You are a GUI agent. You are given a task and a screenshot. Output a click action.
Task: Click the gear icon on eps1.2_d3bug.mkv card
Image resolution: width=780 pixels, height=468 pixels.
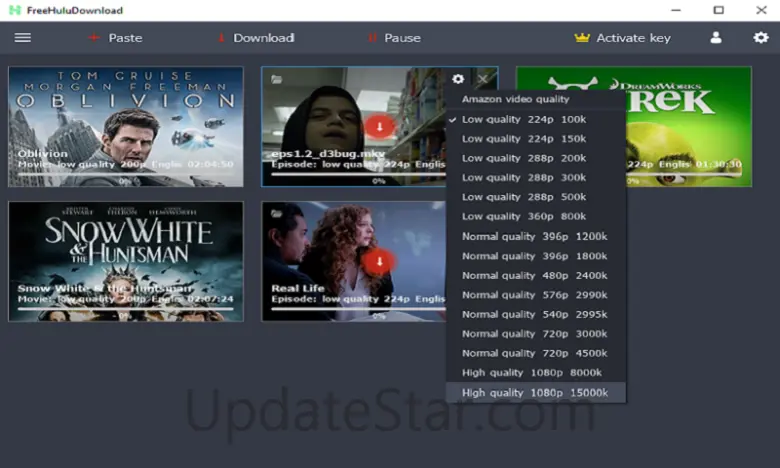tap(458, 79)
